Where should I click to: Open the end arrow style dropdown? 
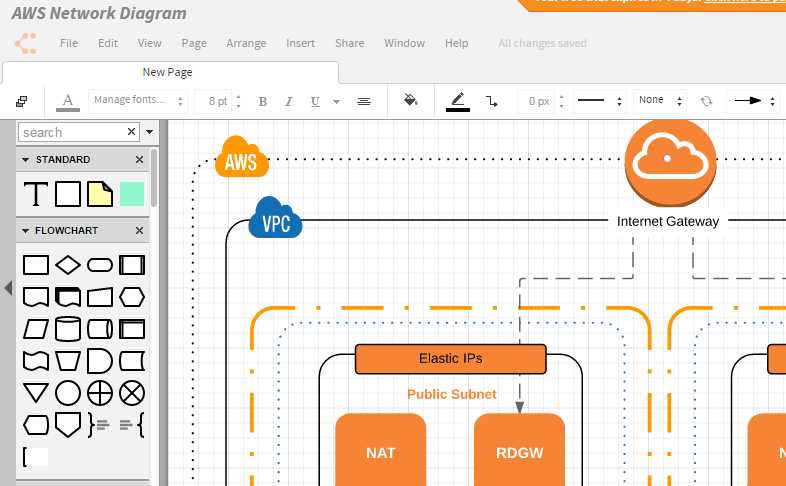tap(753, 101)
